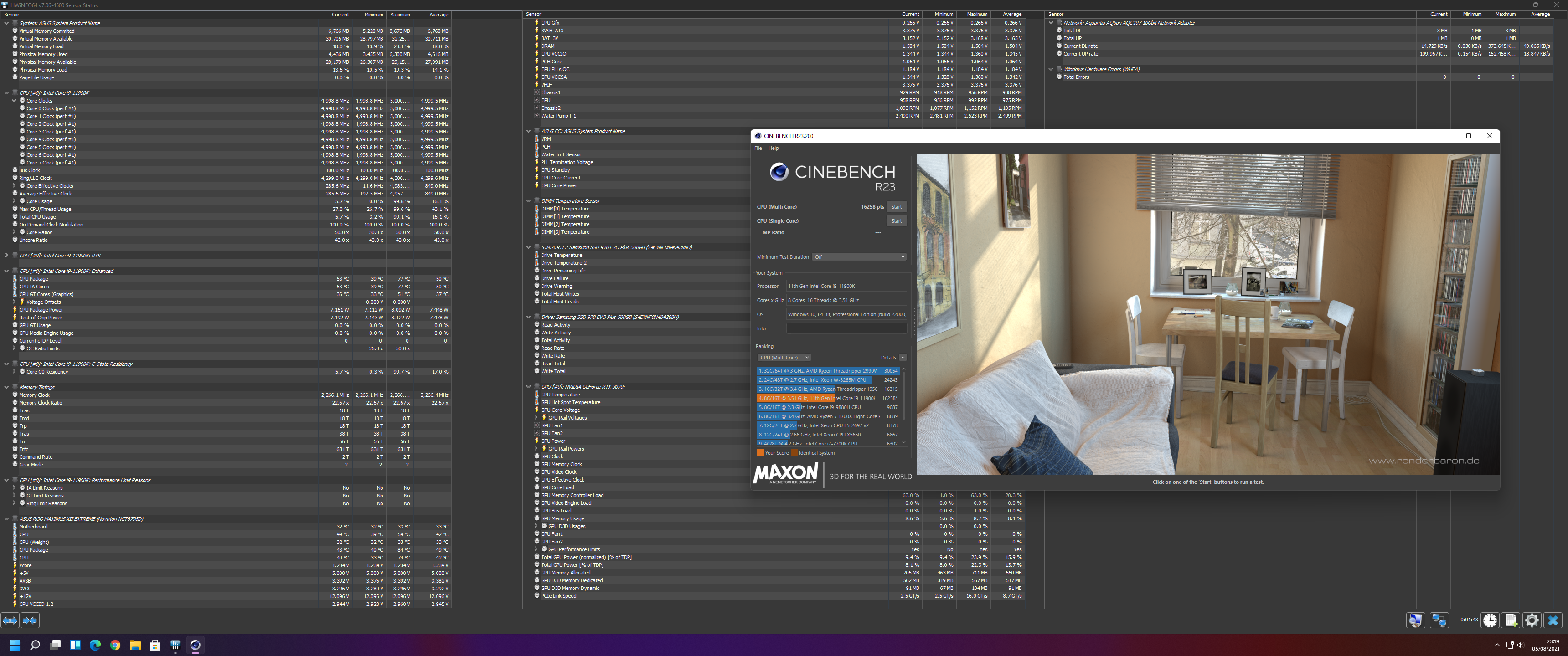Open Task View on the taskbar

point(55,645)
